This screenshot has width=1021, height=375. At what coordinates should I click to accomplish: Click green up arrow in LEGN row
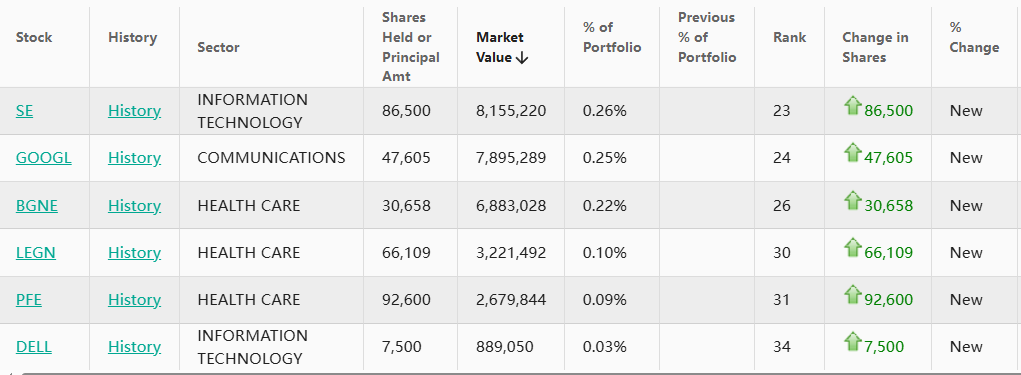point(853,247)
